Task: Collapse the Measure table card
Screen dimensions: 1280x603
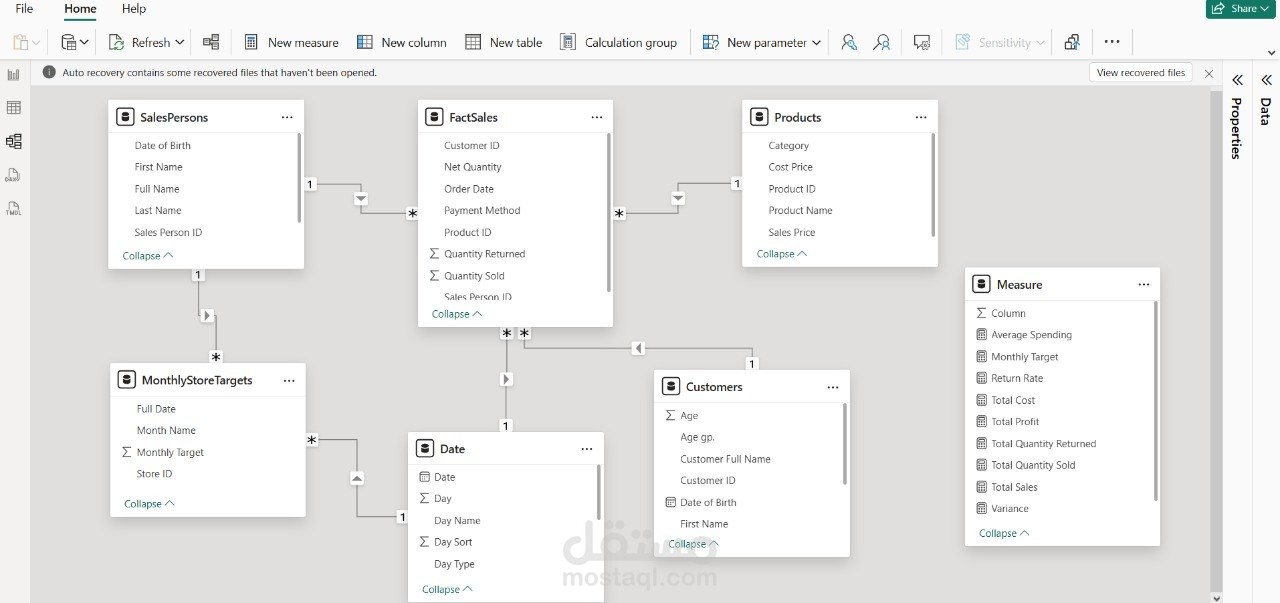Action: point(1003,533)
